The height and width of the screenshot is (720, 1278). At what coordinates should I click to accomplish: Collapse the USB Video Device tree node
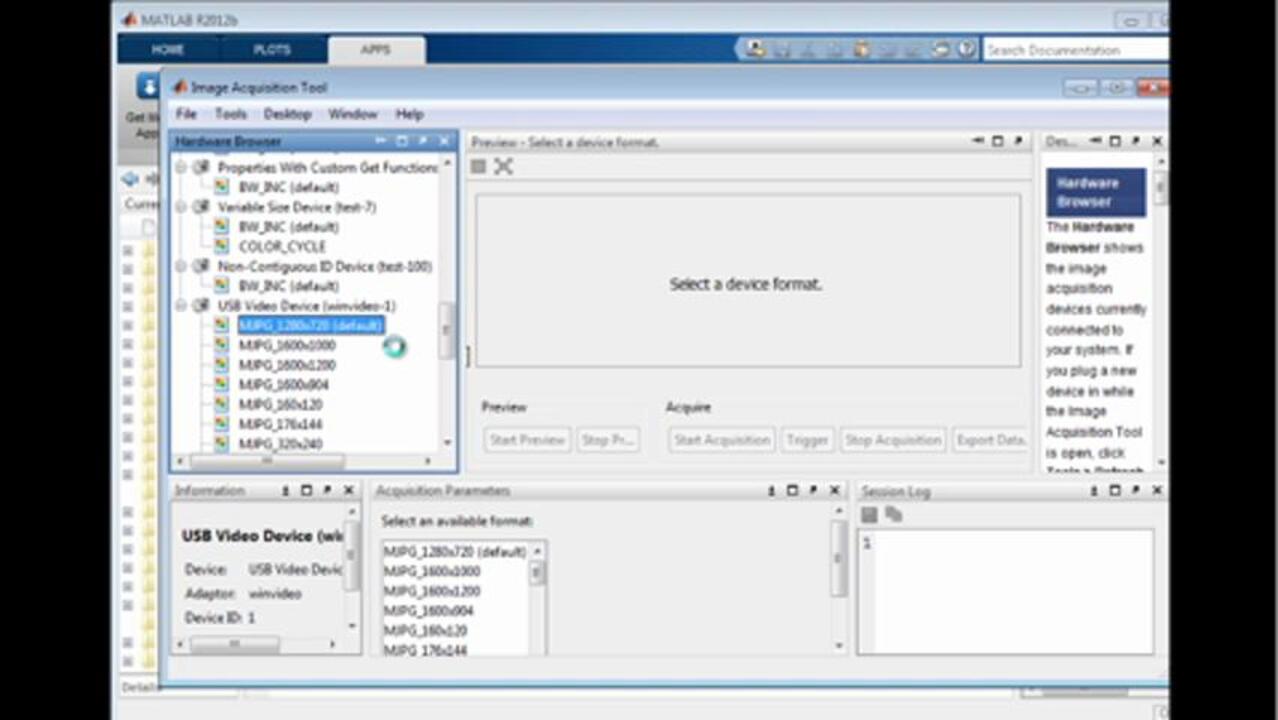coord(181,306)
